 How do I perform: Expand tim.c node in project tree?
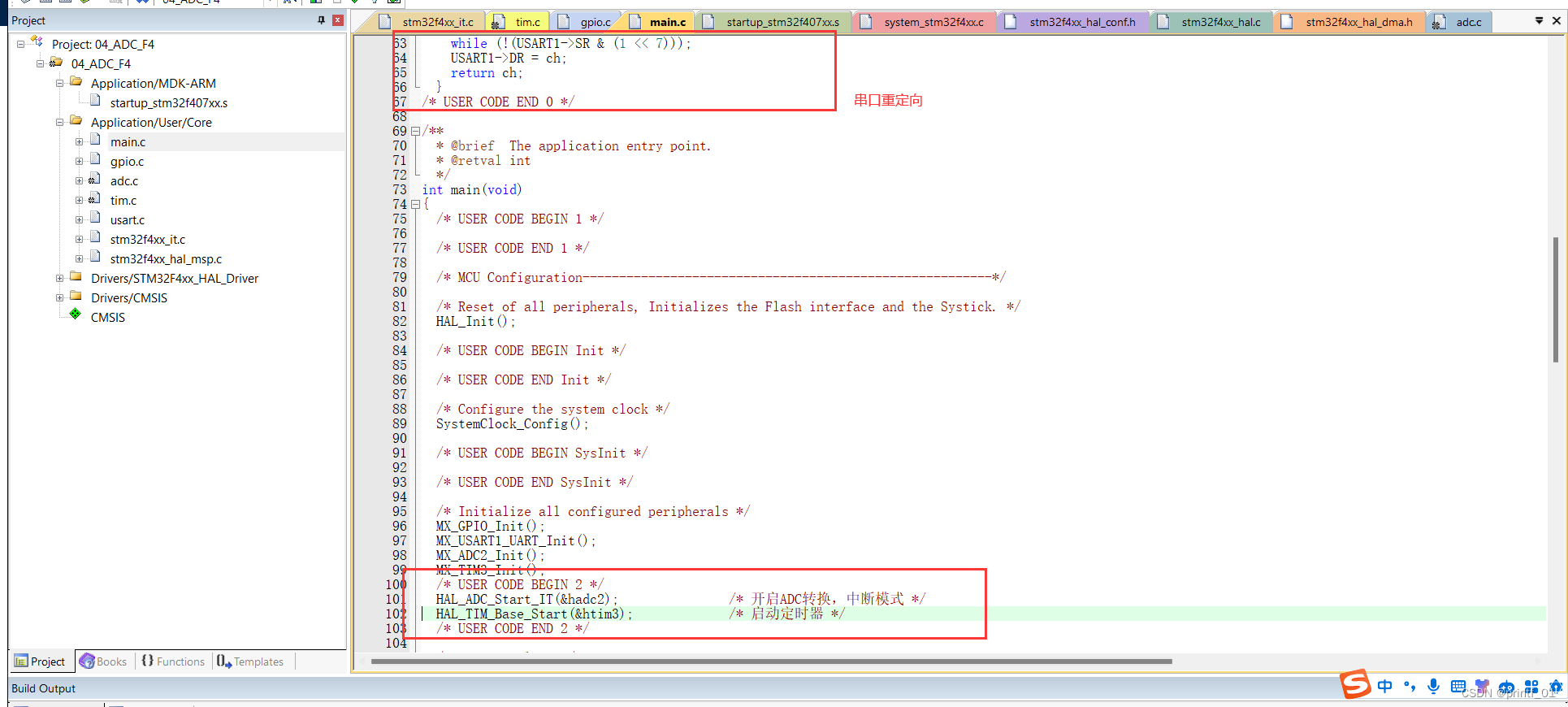(x=79, y=201)
